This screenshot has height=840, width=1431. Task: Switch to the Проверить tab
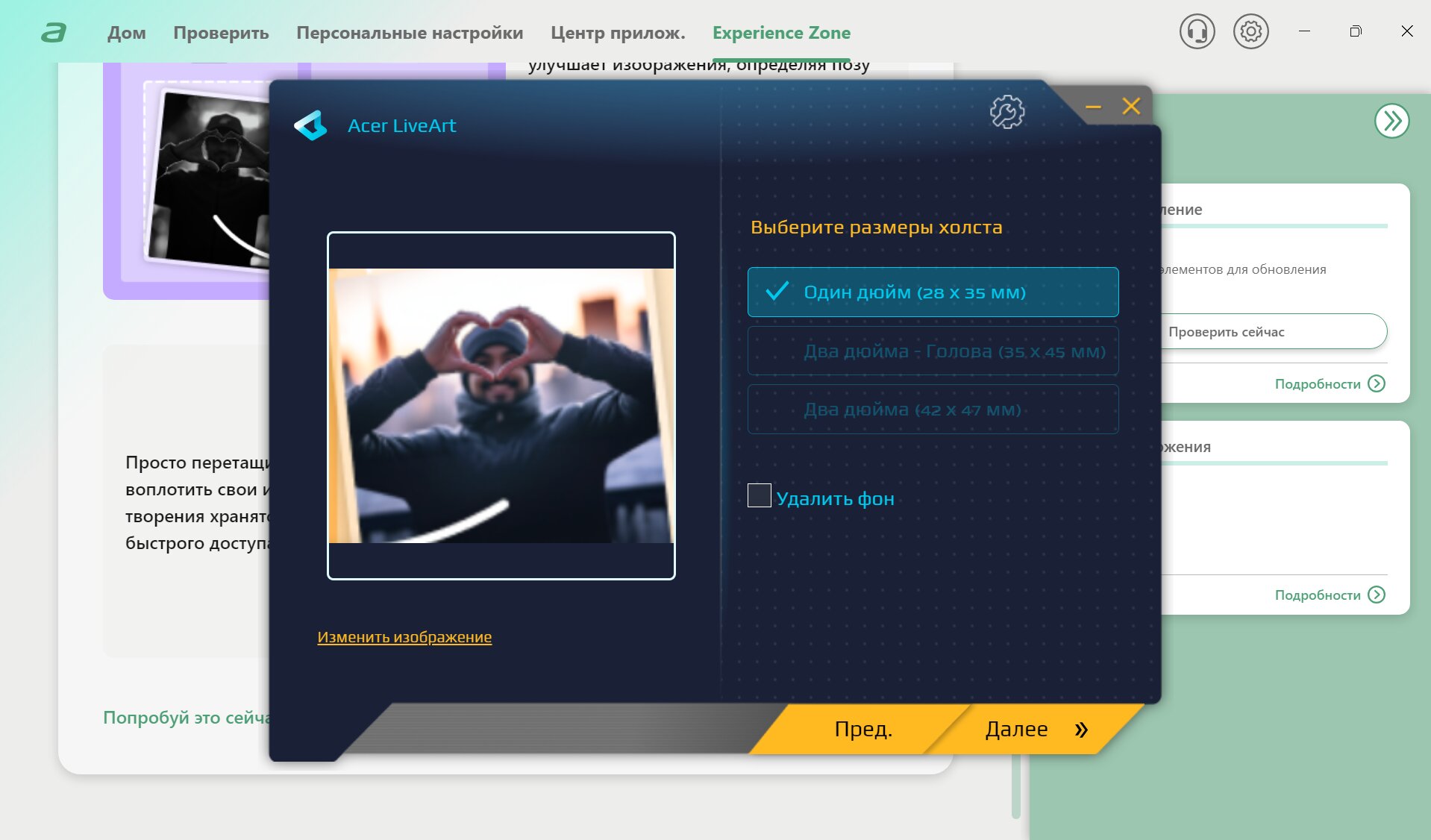pos(221,33)
